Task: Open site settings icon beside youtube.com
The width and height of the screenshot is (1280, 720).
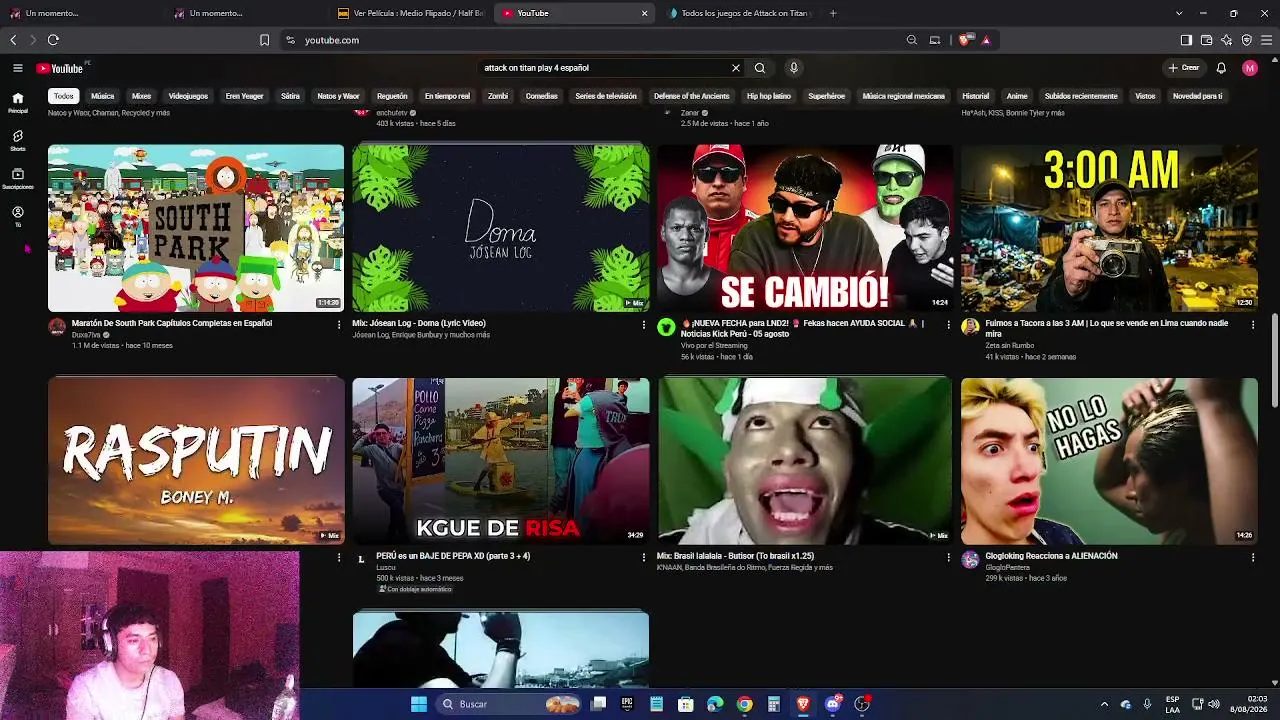Action: (290, 40)
